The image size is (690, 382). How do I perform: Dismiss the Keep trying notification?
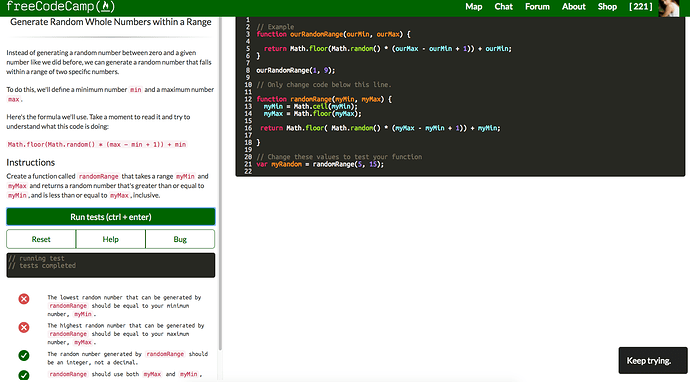pos(653,360)
